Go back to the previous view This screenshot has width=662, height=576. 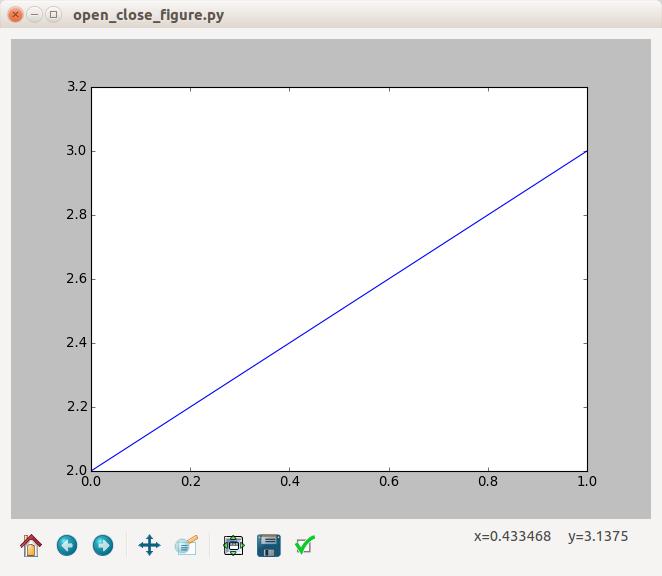(x=67, y=545)
